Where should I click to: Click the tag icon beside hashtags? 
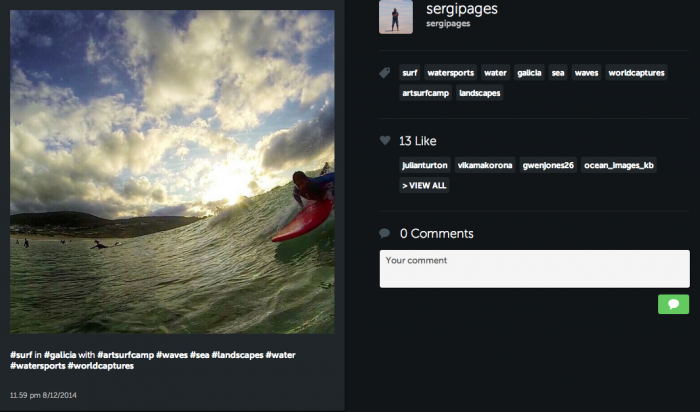385,73
